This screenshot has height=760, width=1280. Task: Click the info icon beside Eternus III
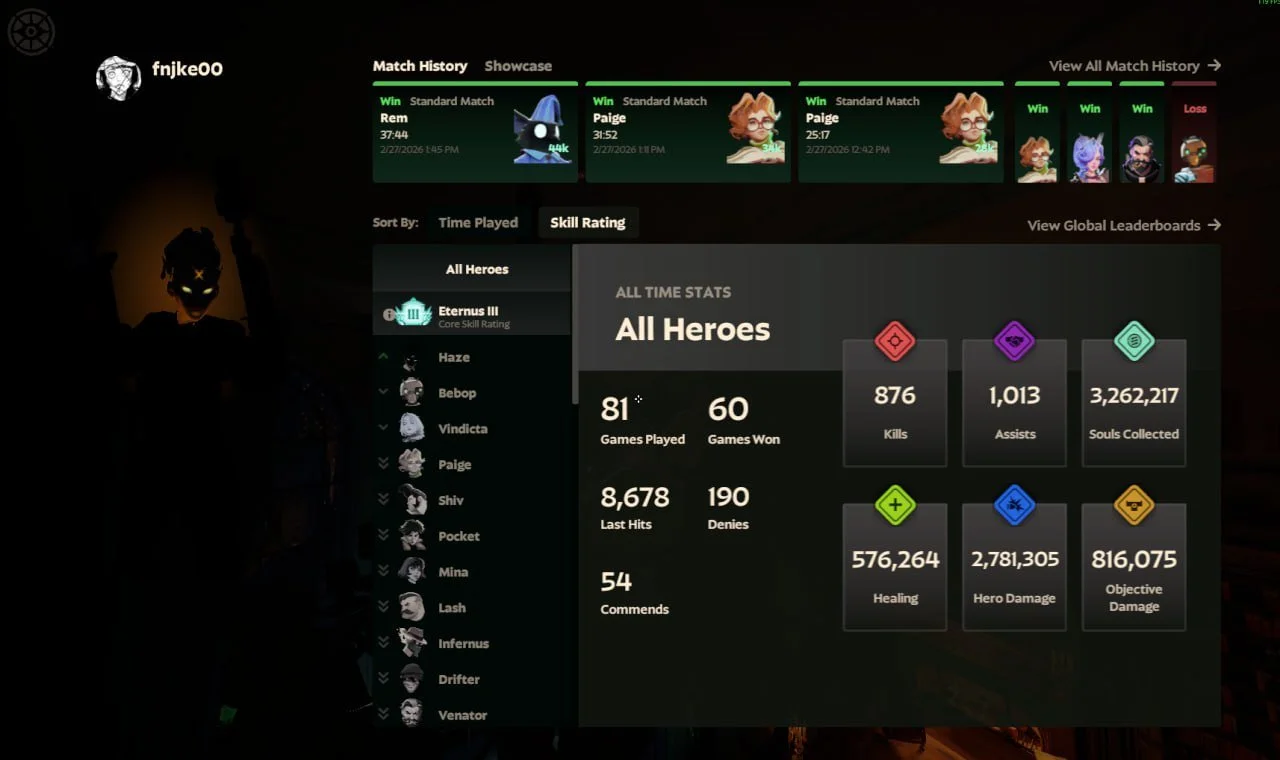pos(389,314)
